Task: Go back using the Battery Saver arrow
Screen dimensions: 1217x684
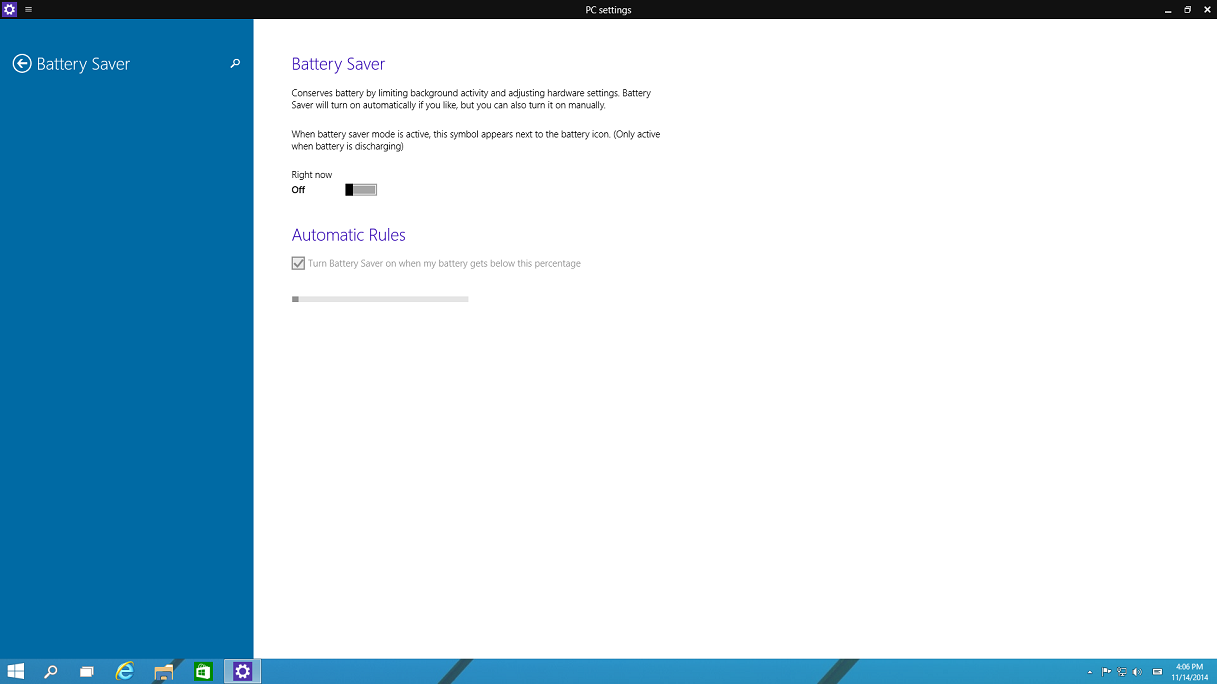Action: (x=22, y=64)
